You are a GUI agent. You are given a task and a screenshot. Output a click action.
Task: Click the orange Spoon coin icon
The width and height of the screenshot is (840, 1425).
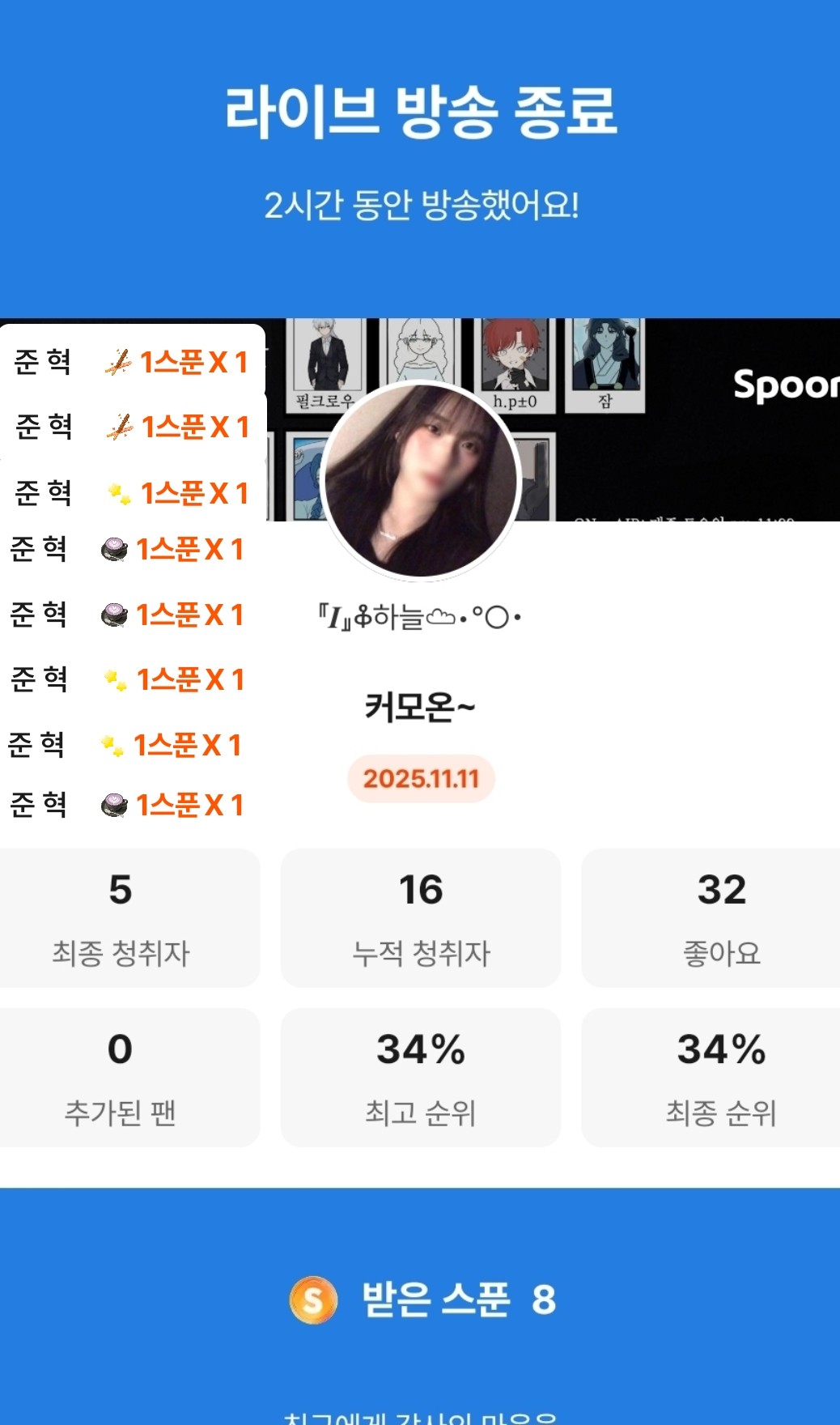pyautogui.click(x=313, y=1300)
